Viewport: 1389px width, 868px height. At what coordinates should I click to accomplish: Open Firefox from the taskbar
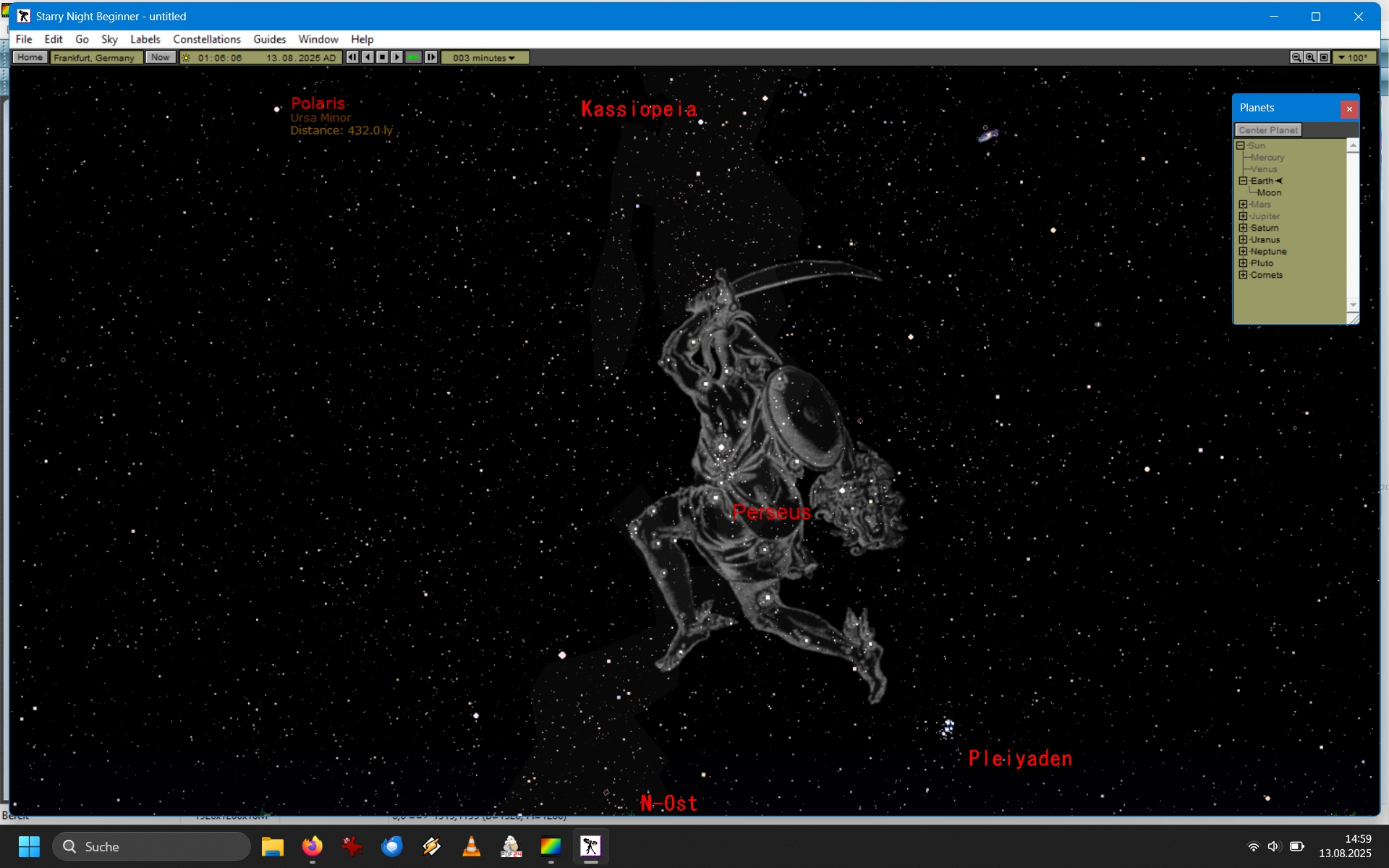pyautogui.click(x=313, y=846)
